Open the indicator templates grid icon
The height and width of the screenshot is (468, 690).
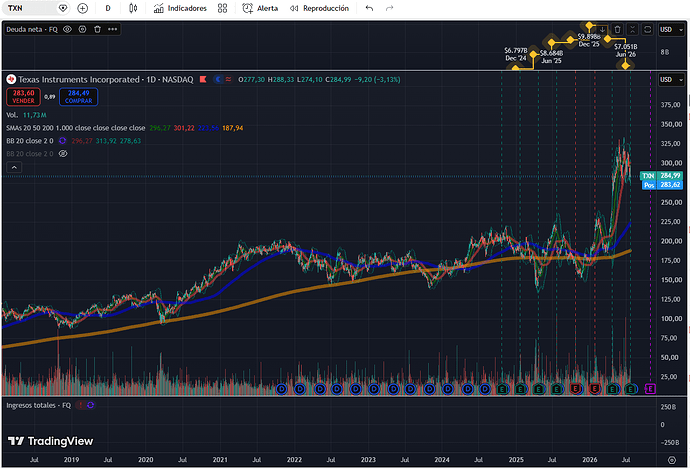point(223,8)
